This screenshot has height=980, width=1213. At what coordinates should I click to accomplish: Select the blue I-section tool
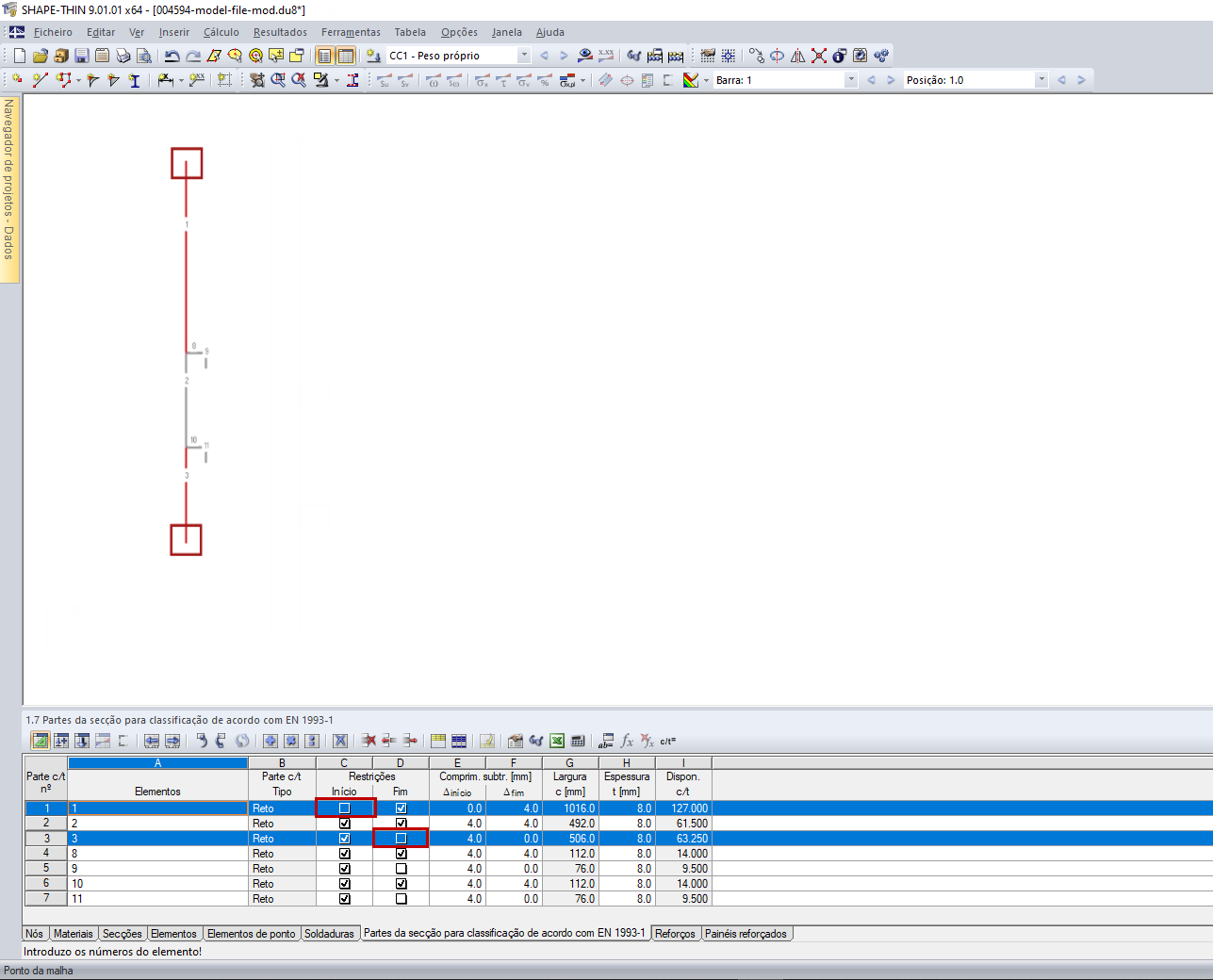pos(135,80)
